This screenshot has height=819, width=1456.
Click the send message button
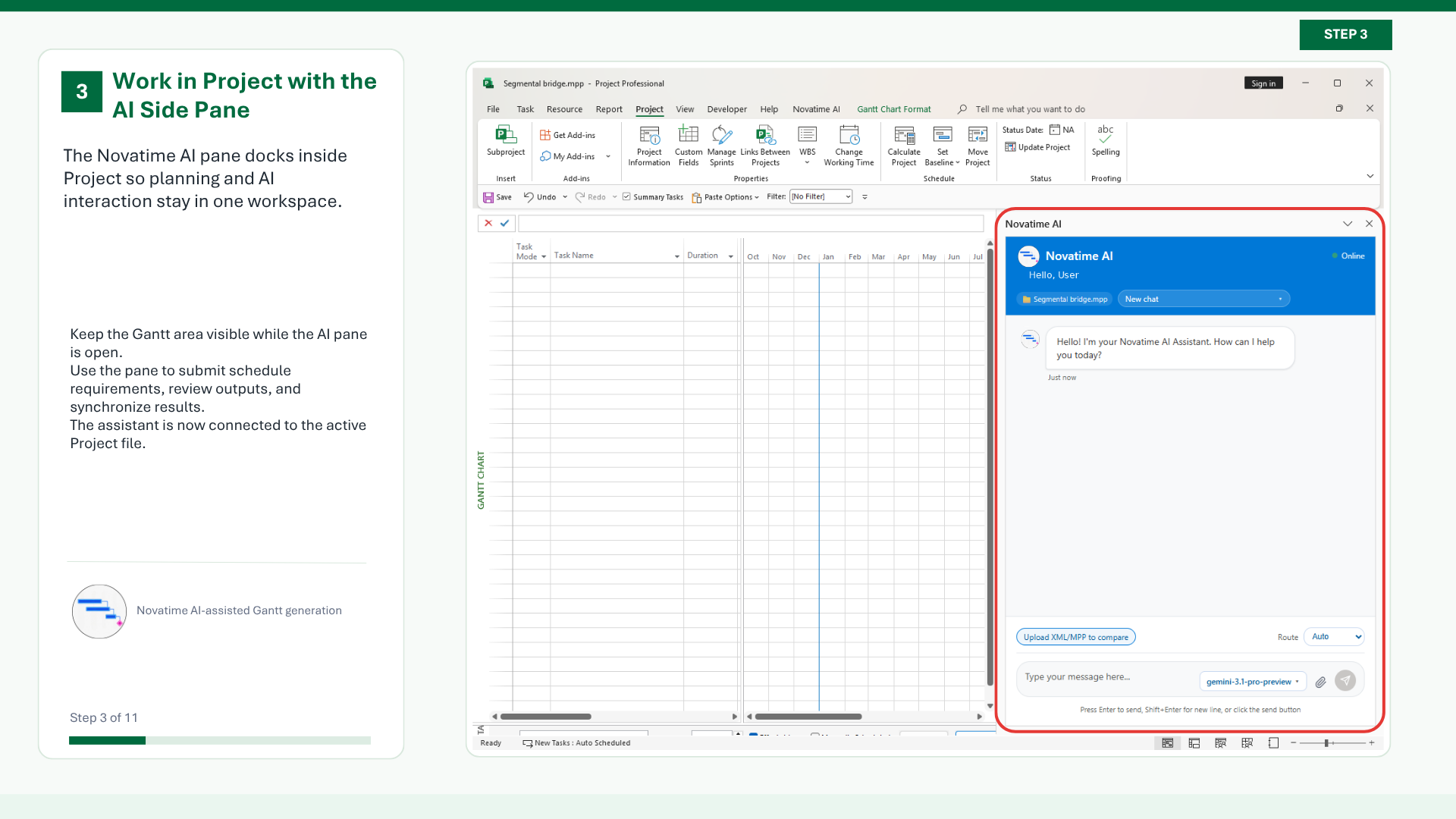(x=1345, y=680)
